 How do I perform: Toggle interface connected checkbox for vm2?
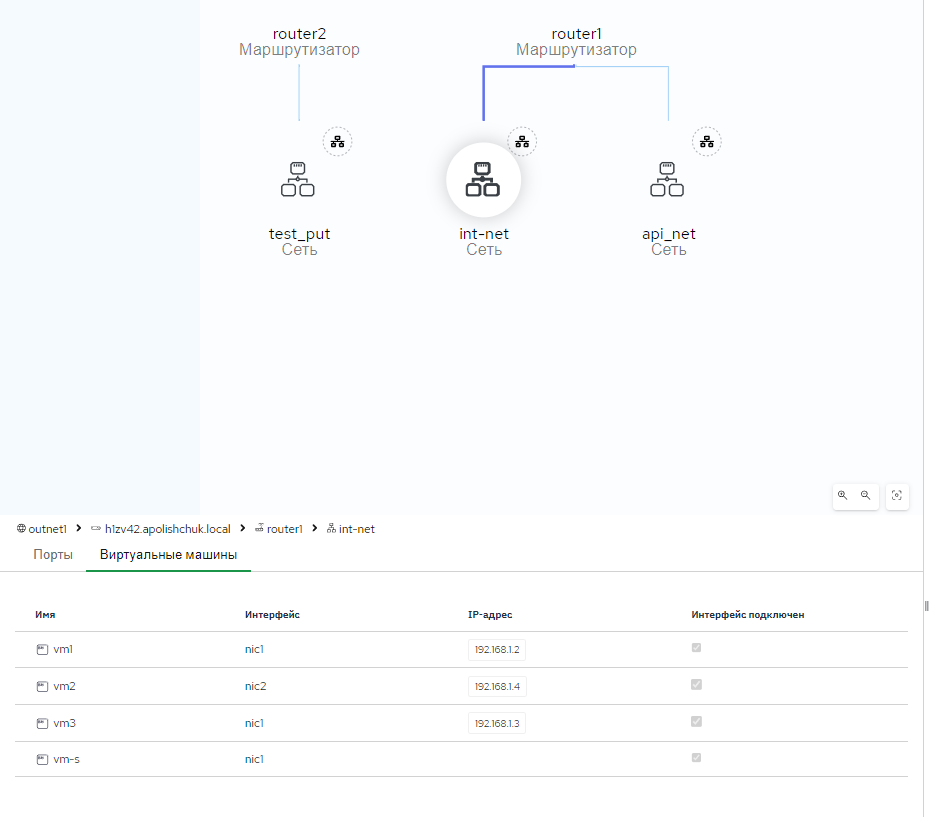(696, 684)
